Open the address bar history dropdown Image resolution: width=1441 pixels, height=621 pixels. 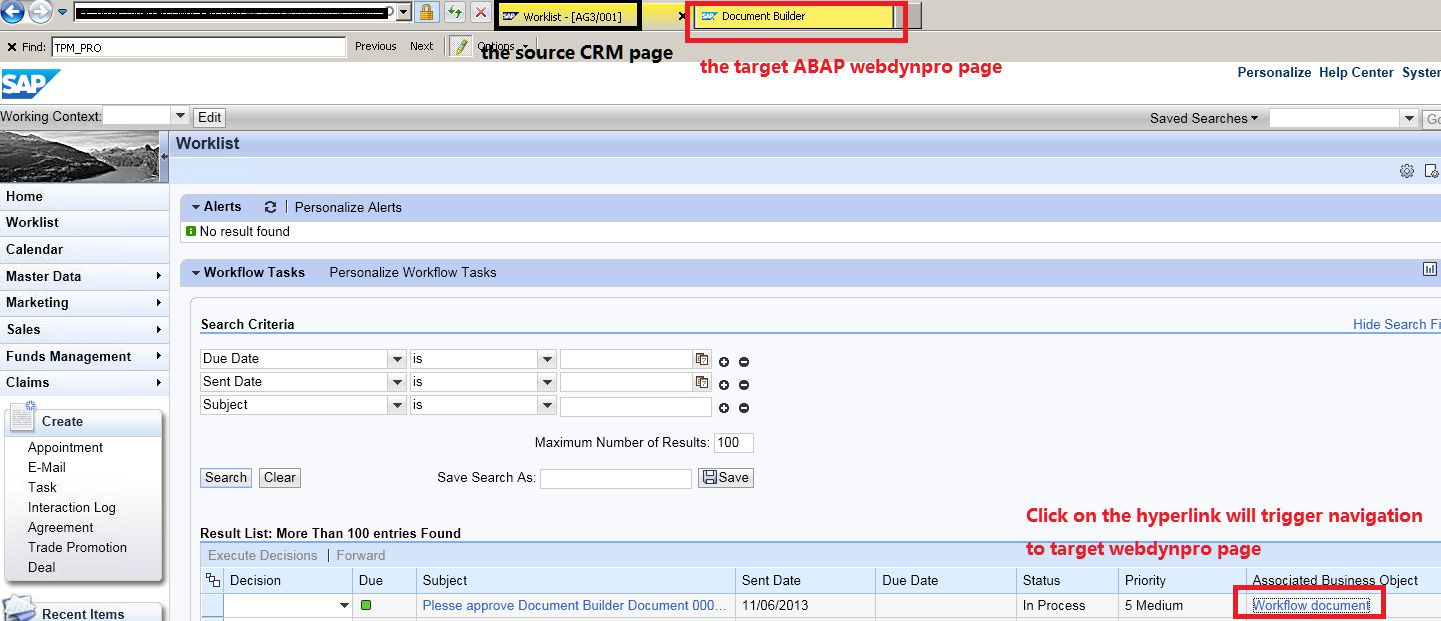[x=403, y=12]
